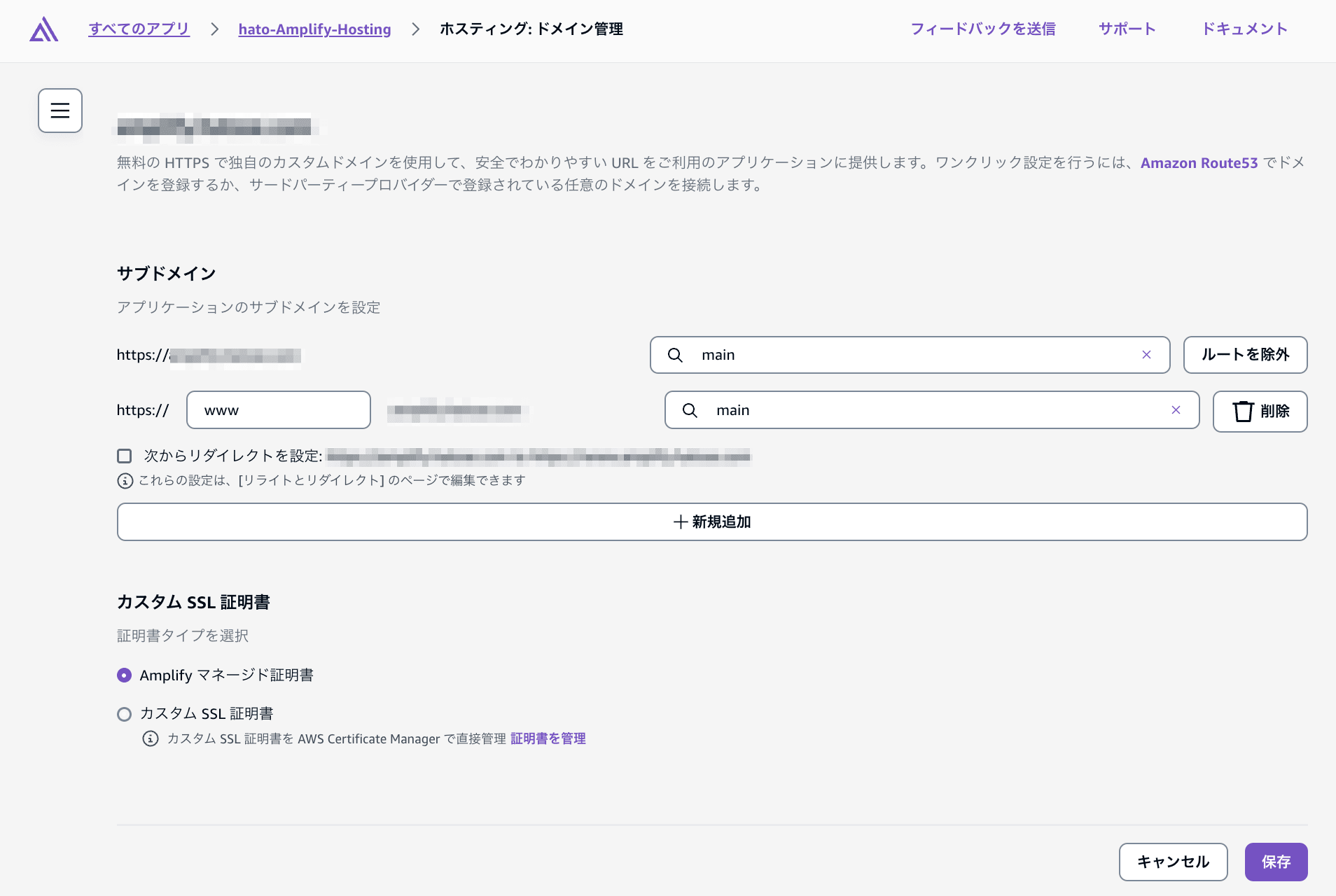This screenshot has height=896, width=1336.
Task: Add a new subdomain with 新規追加
Action: [712, 521]
